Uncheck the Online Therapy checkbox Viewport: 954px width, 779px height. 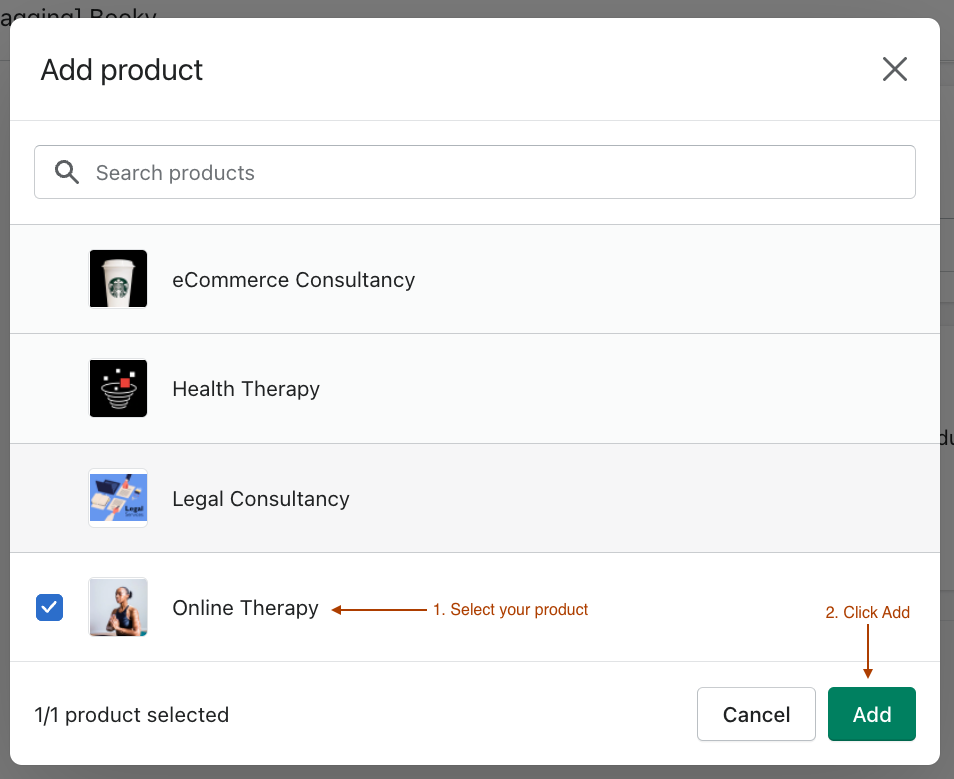point(49,607)
